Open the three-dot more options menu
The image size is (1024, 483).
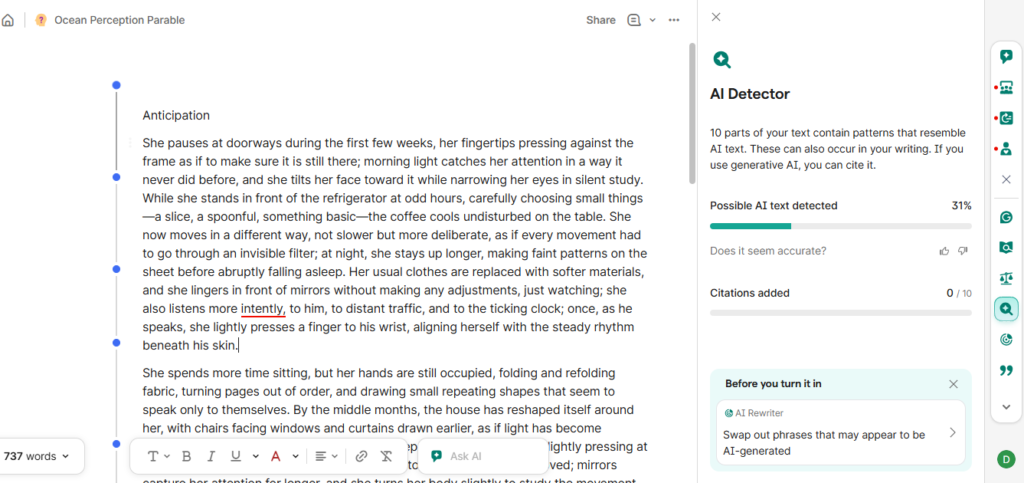click(674, 20)
